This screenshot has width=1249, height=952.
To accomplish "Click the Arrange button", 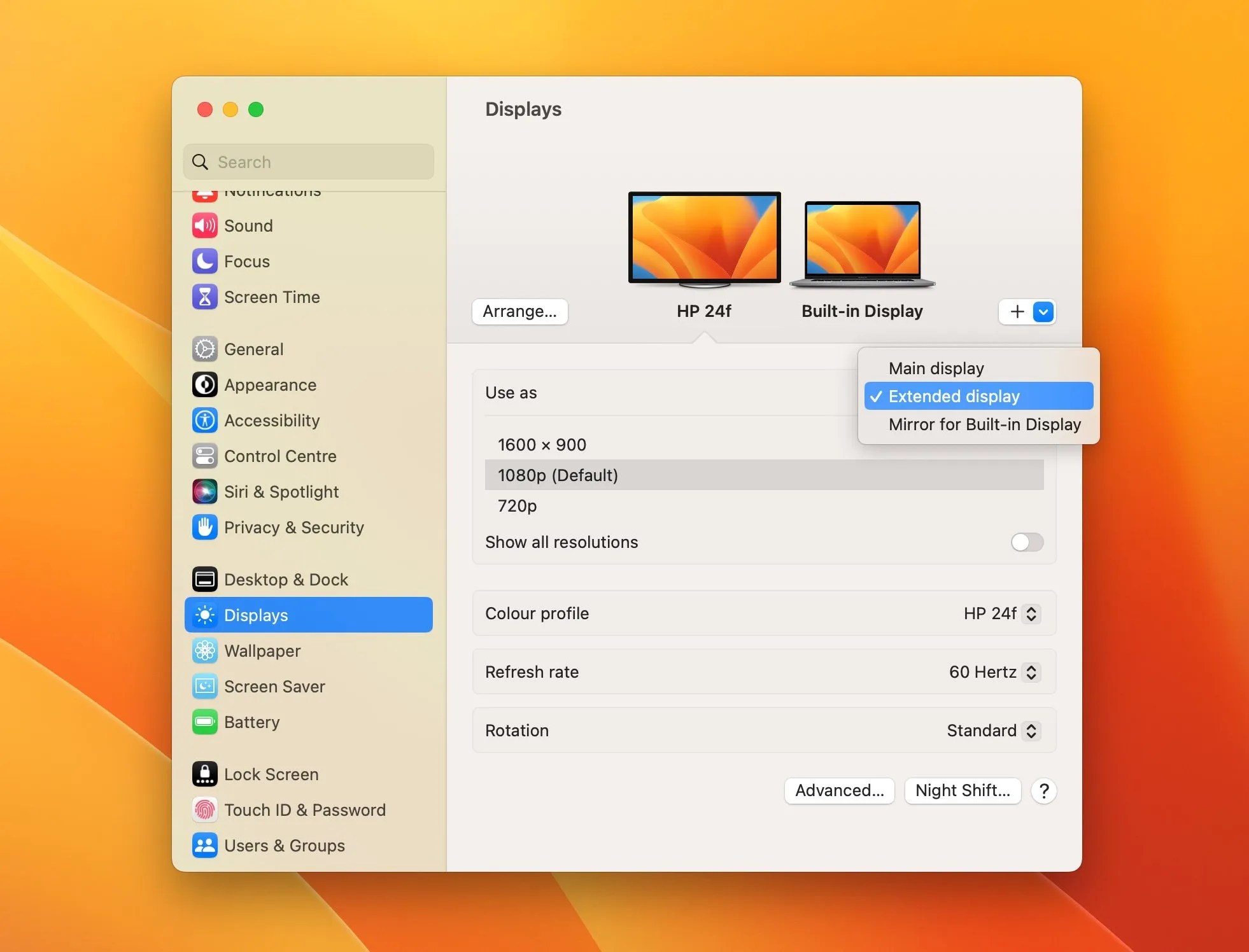I will 519,311.
